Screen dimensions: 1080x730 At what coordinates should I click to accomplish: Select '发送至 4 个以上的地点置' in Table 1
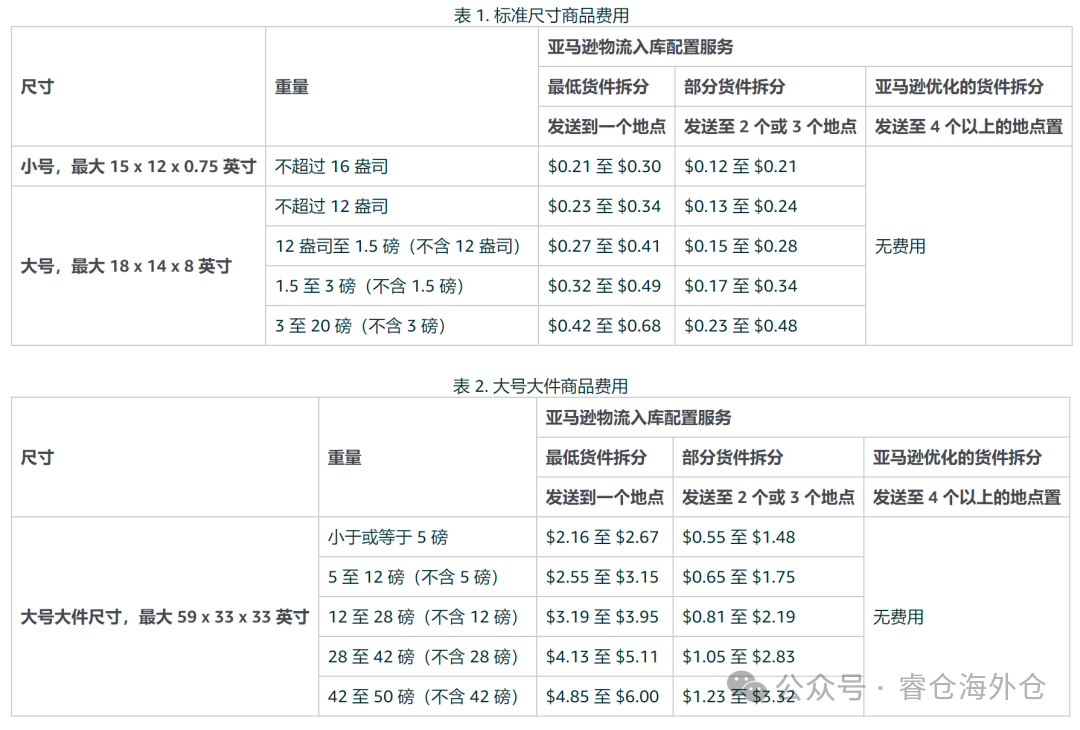(x=968, y=127)
